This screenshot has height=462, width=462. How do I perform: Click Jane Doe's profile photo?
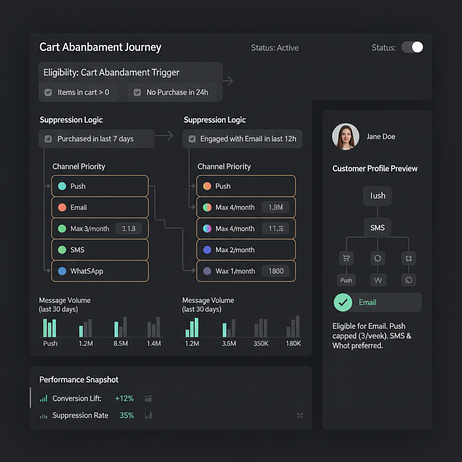point(345,137)
